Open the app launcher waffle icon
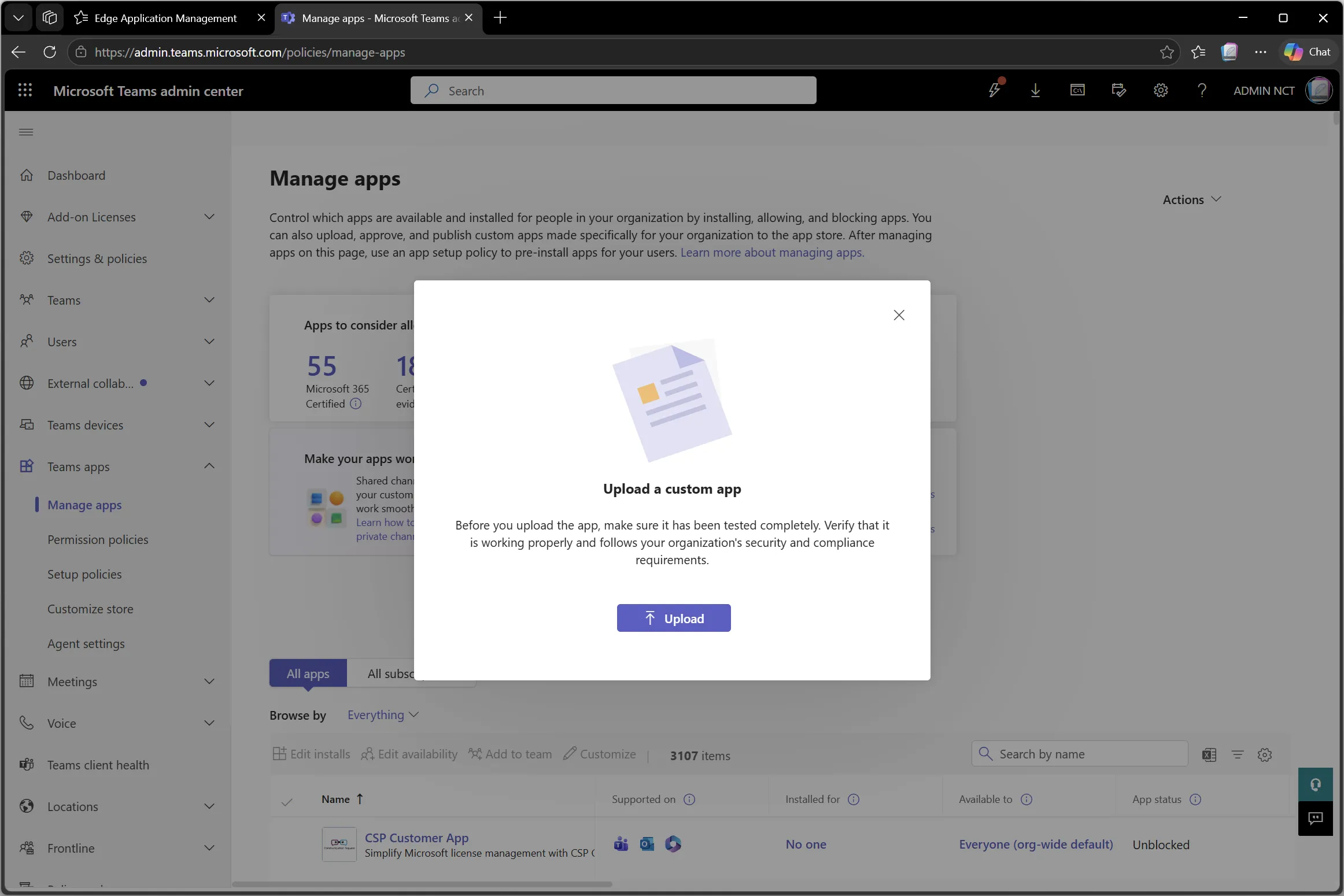1344x896 pixels. coord(25,90)
